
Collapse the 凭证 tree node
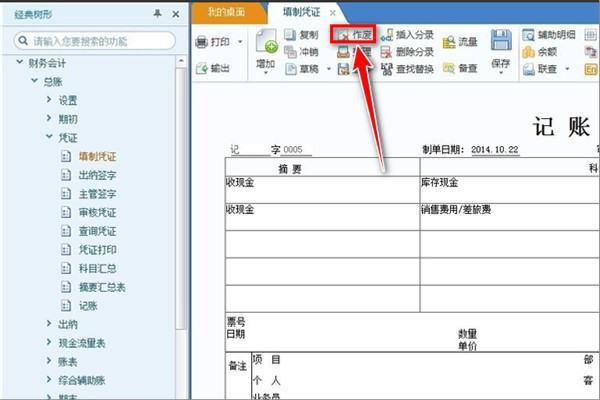click(49, 138)
